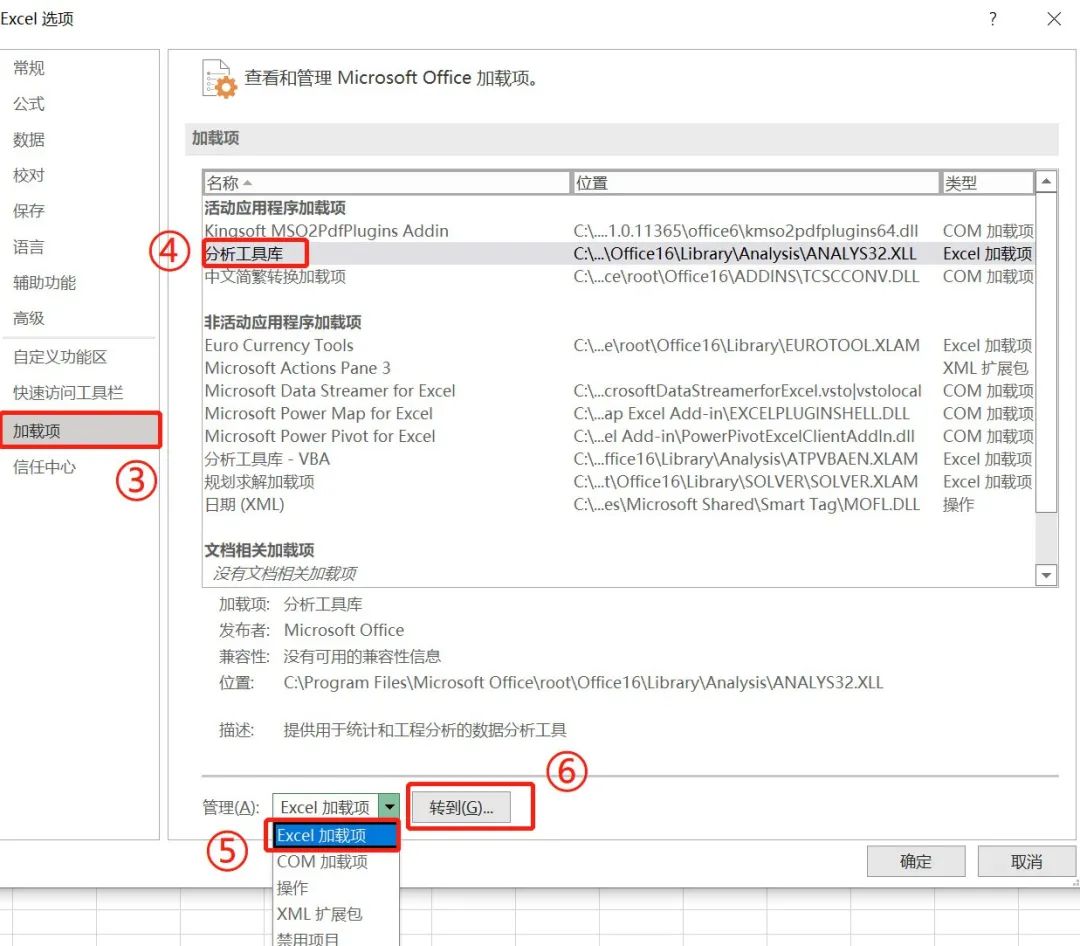Select the 日期 (XML) add-in row
The height and width of the screenshot is (946, 1080).
(x=619, y=504)
